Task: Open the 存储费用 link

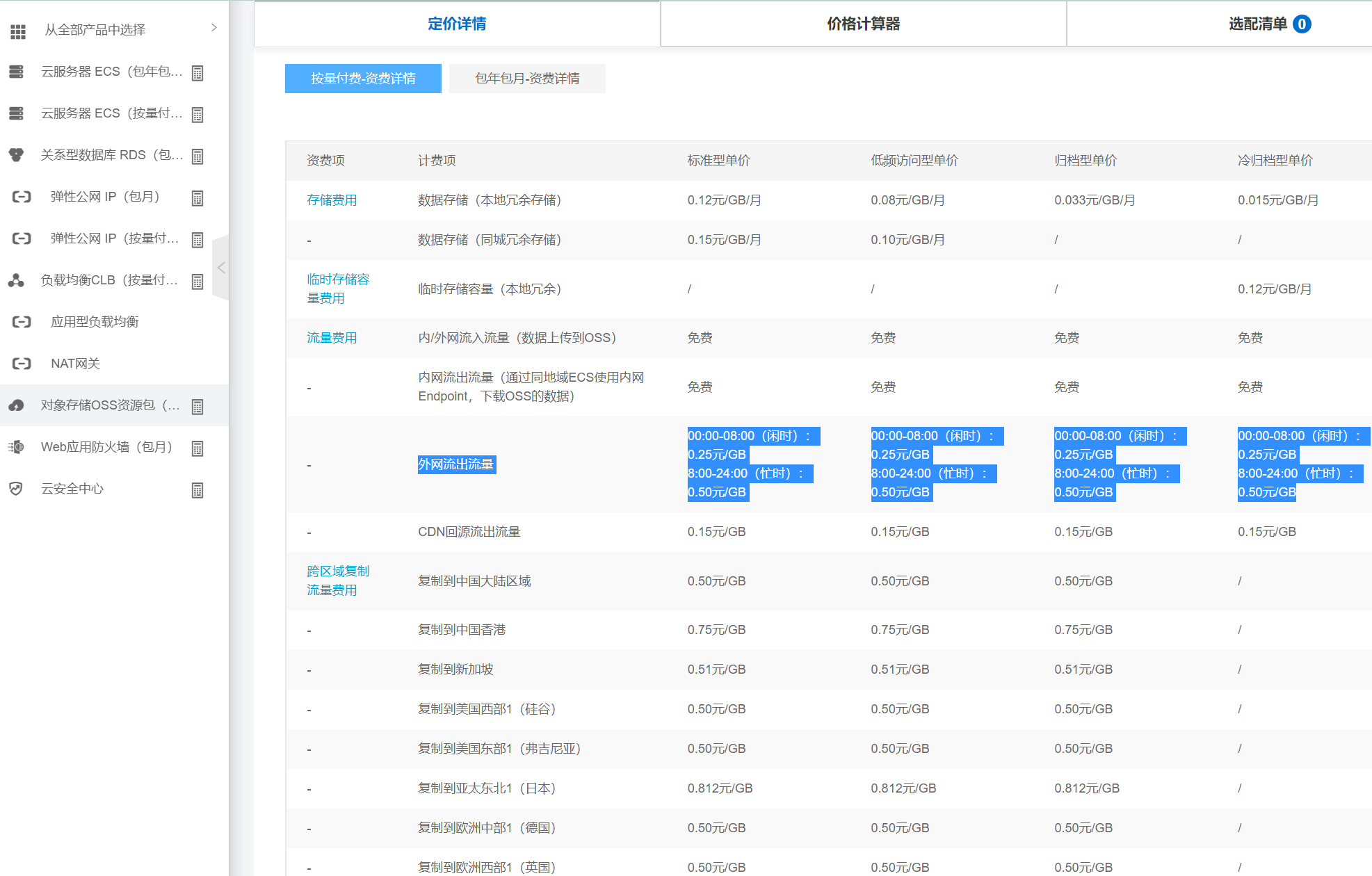Action: [332, 200]
